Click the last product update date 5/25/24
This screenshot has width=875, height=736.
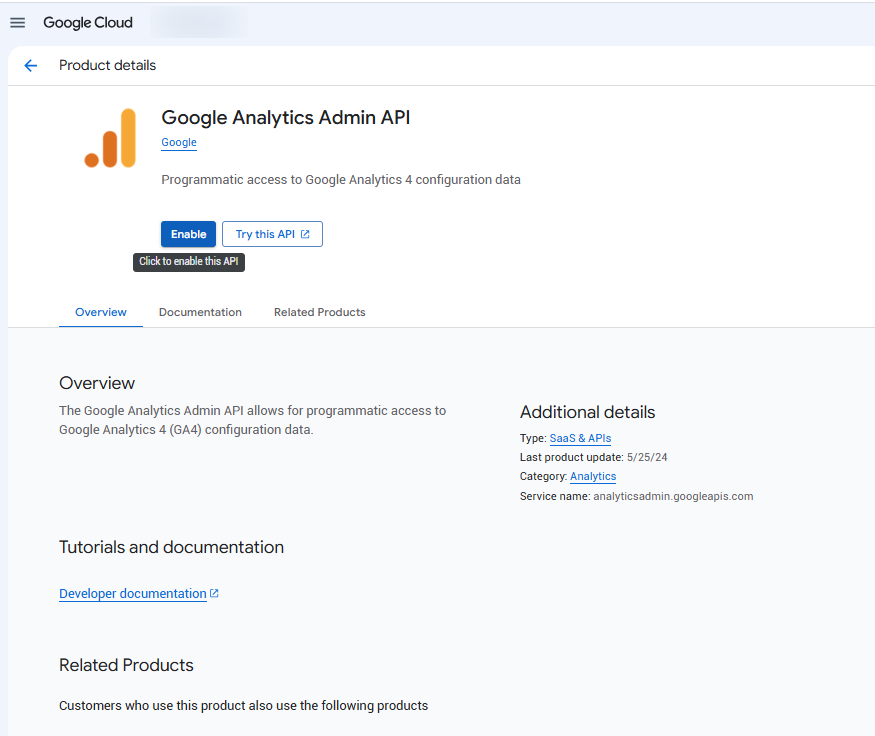(647, 458)
